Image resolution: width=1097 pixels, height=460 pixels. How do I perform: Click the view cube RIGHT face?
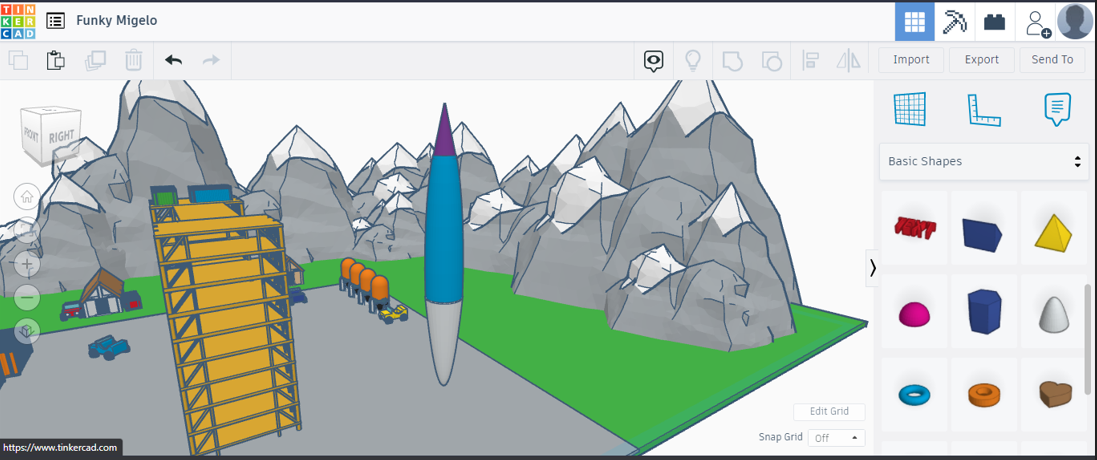point(62,137)
